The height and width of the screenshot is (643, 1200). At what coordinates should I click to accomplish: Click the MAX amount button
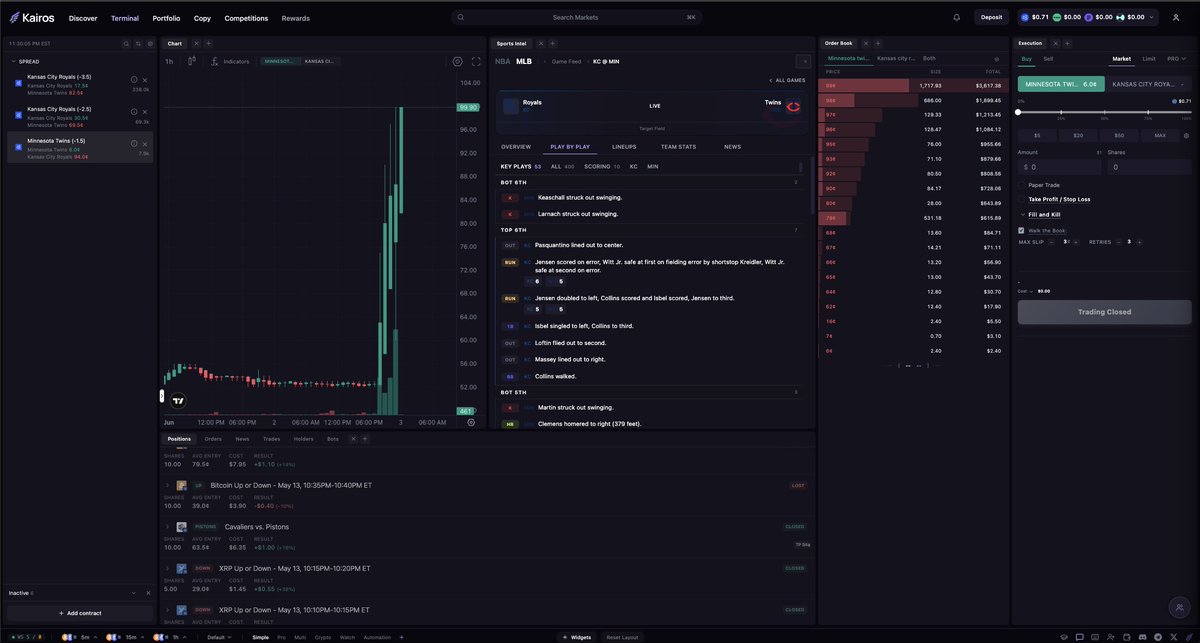click(1160, 135)
